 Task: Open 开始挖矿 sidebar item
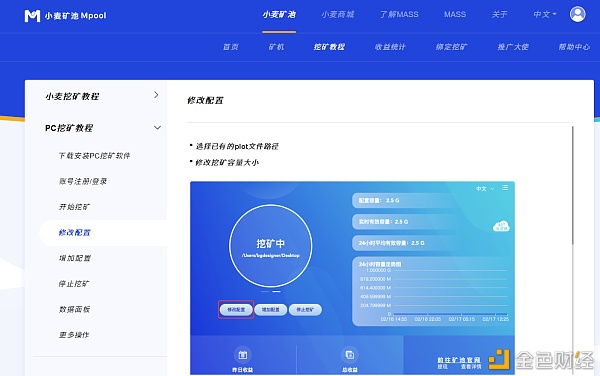(74, 207)
